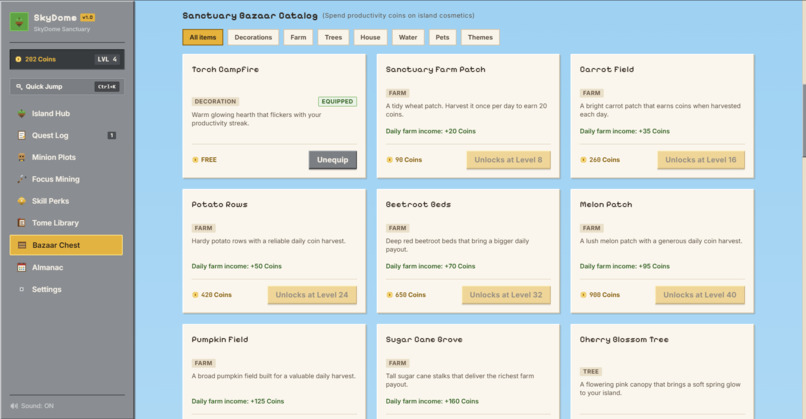The width and height of the screenshot is (806, 419).
Task: Click Unlocks at Level 8 button
Action: point(508,160)
